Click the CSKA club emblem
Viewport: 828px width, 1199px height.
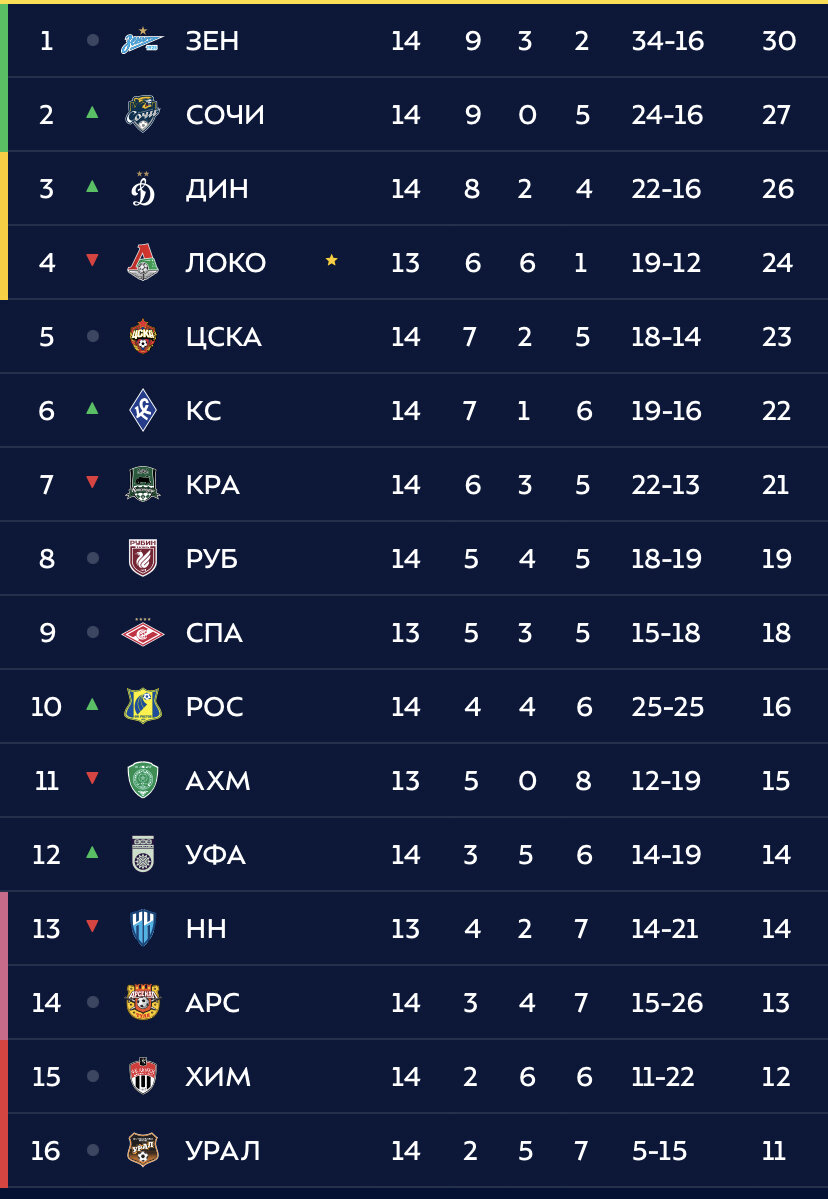click(x=143, y=336)
